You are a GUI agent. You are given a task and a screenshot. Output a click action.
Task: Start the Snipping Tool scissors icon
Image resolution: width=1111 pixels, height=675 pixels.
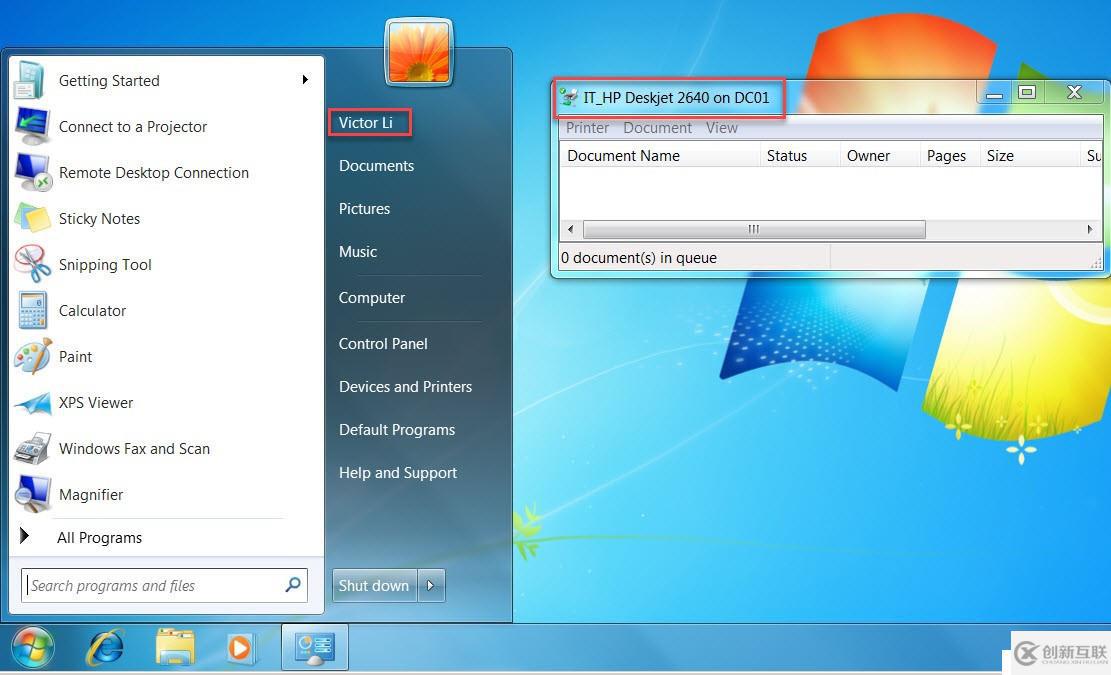pyautogui.click(x=33, y=264)
